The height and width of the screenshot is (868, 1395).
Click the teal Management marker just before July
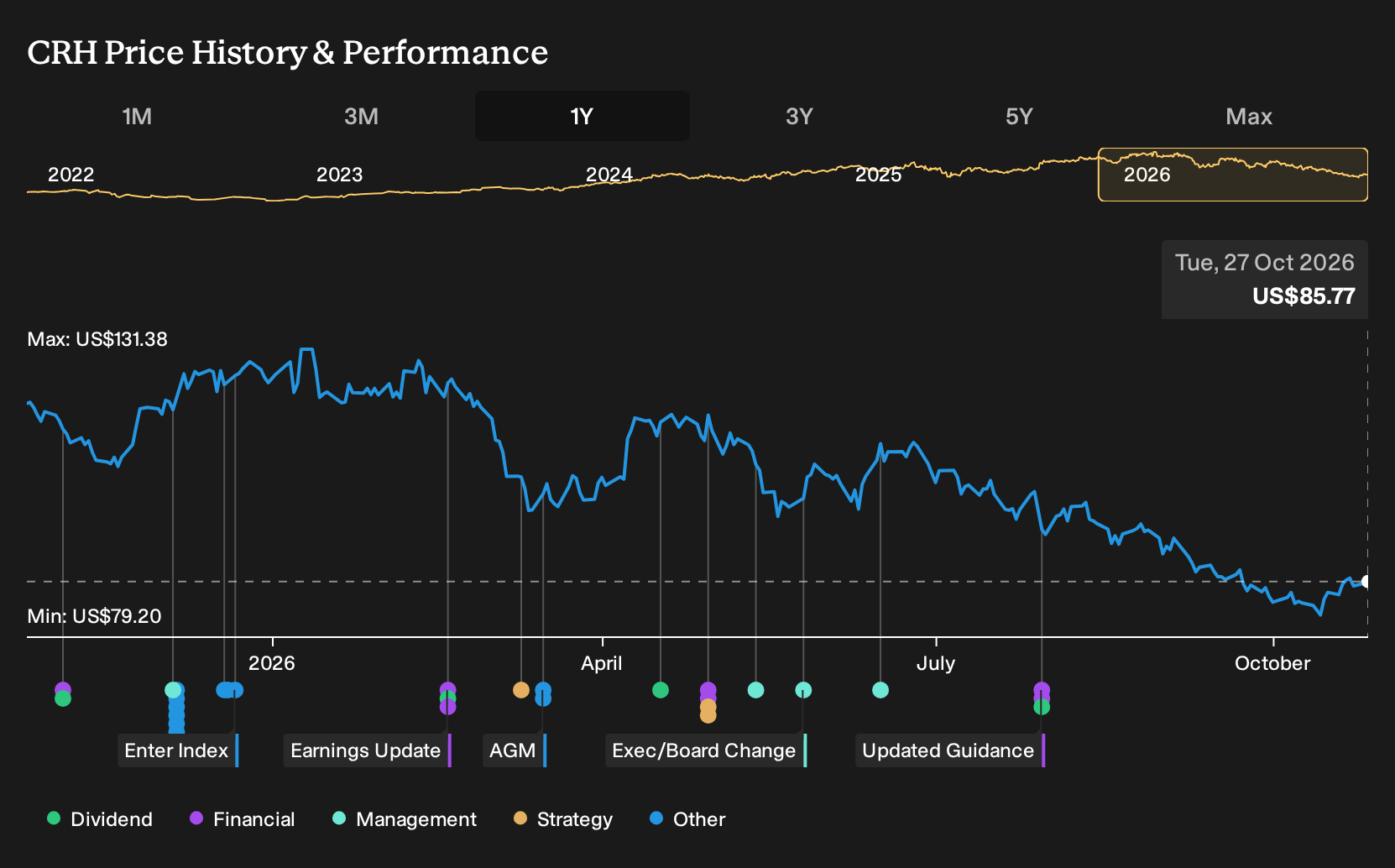(x=880, y=690)
